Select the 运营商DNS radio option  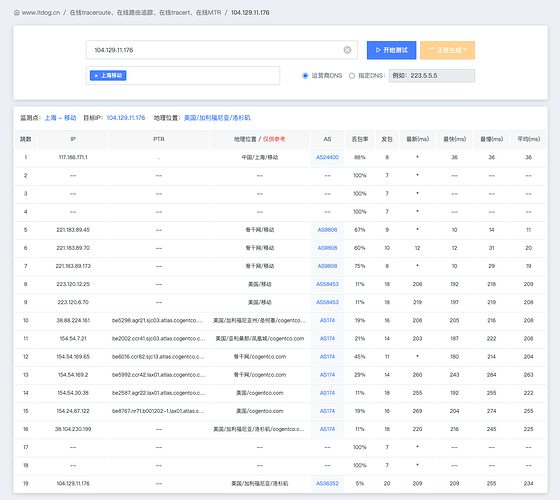(305, 76)
